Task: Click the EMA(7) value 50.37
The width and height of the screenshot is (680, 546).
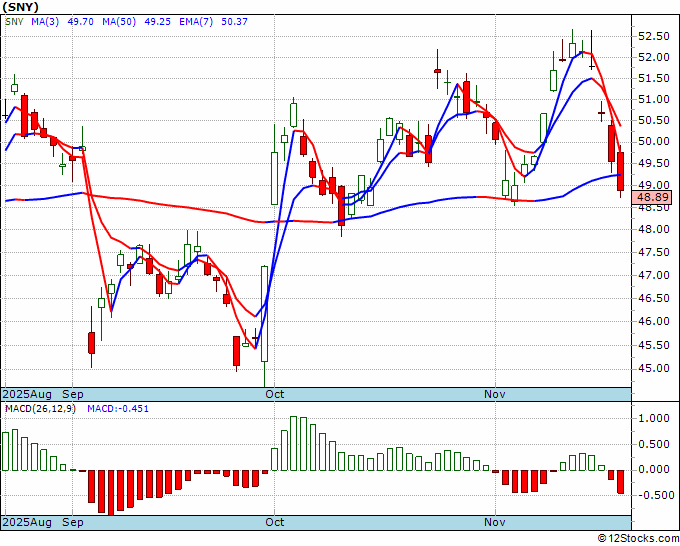Action: tap(235, 22)
